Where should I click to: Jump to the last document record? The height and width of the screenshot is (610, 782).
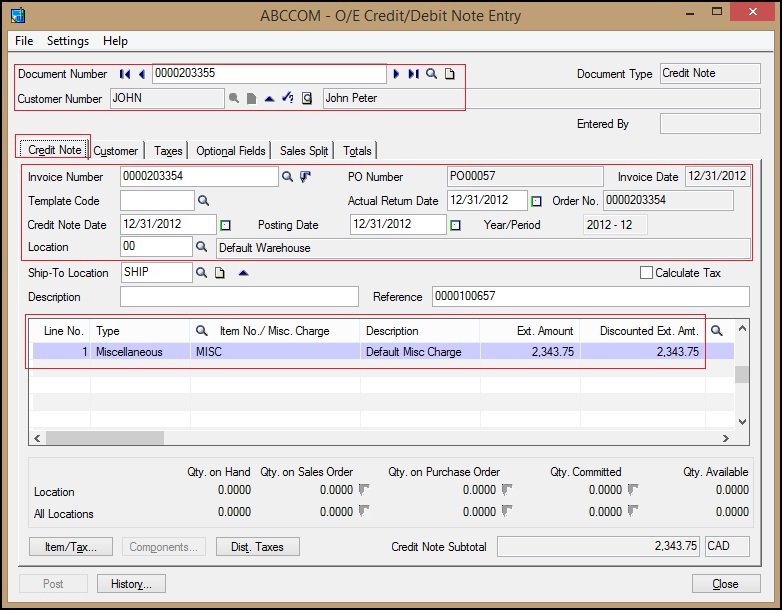pos(414,74)
